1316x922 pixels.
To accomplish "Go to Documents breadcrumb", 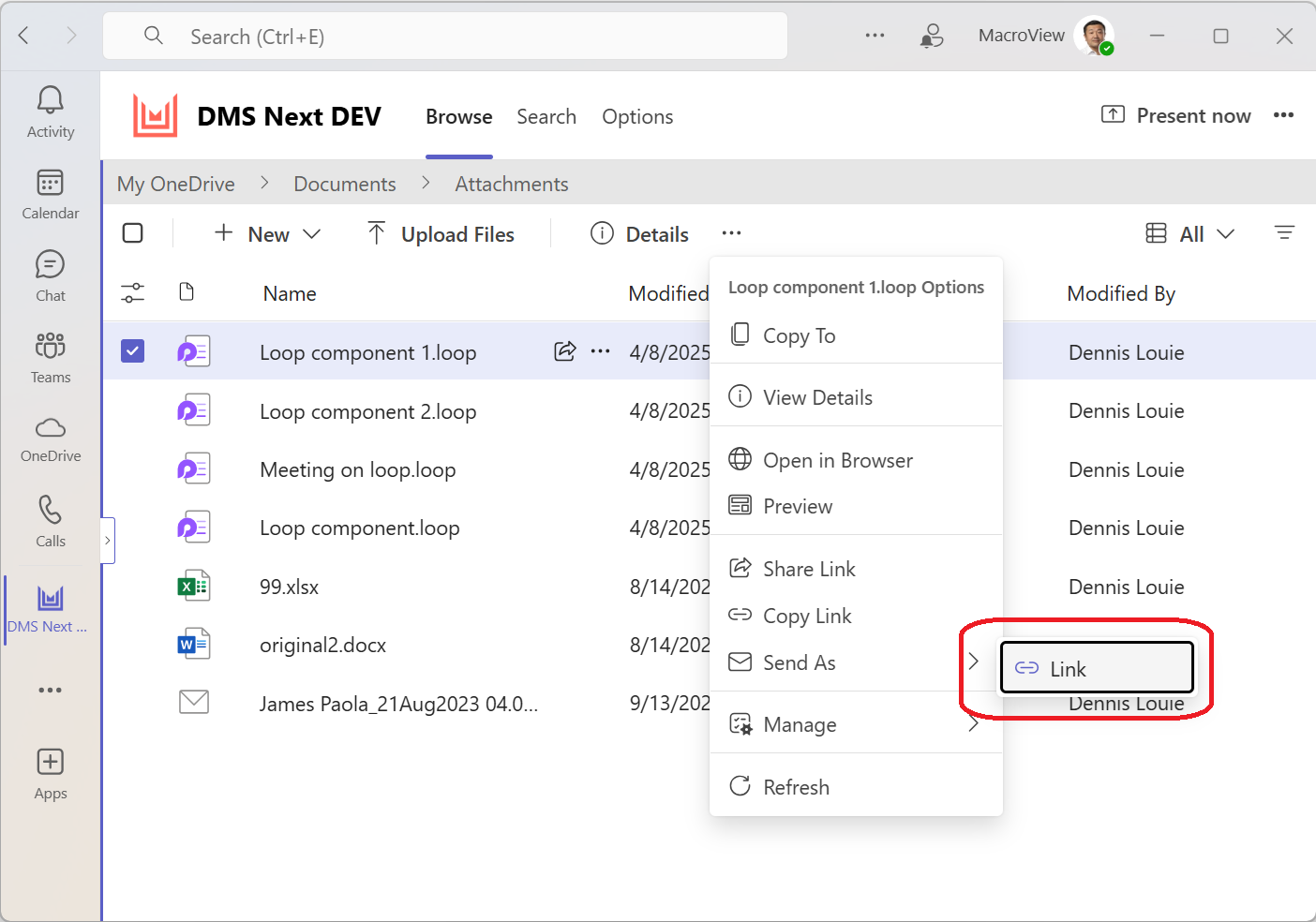I will 345,184.
